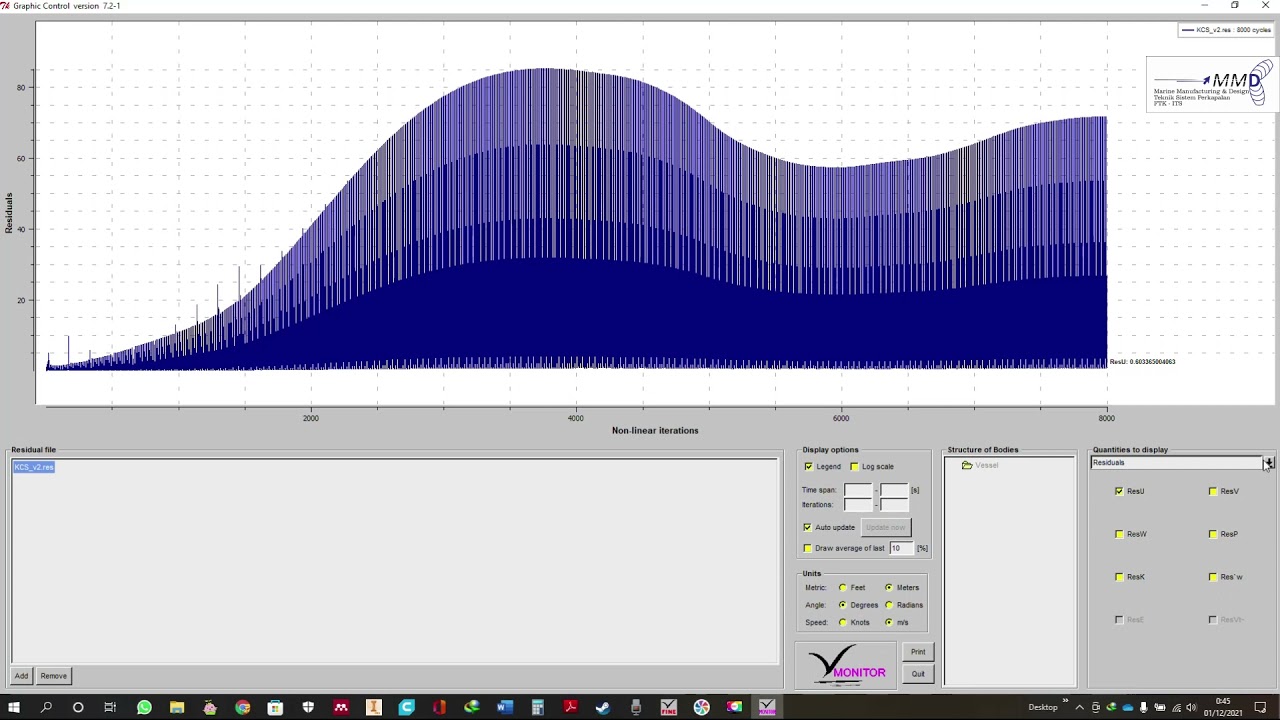Toggle the Legend checkbox
The height and width of the screenshot is (720, 1280).
(808, 467)
